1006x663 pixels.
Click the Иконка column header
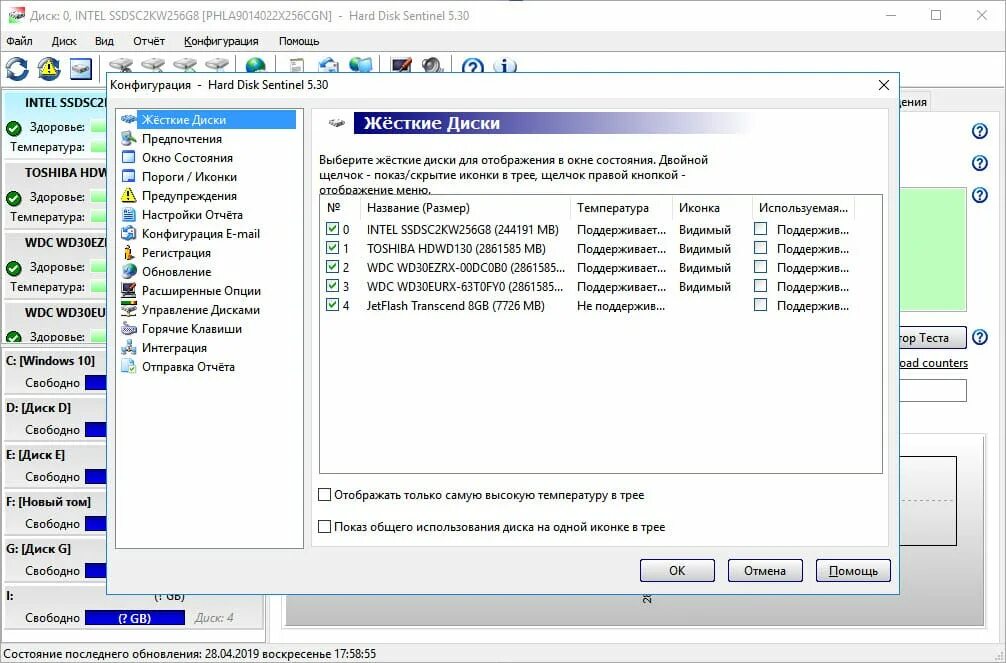point(712,208)
